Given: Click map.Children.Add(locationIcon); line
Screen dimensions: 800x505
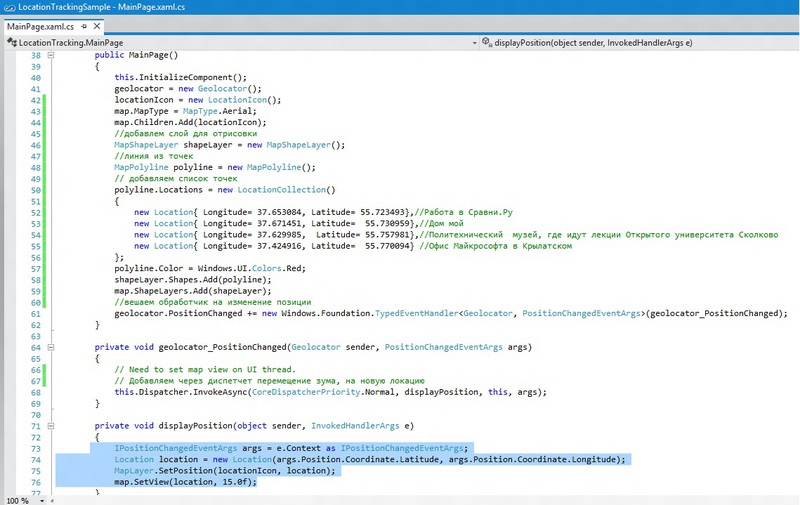Looking at the screenshot, I should tap(190, 122).
